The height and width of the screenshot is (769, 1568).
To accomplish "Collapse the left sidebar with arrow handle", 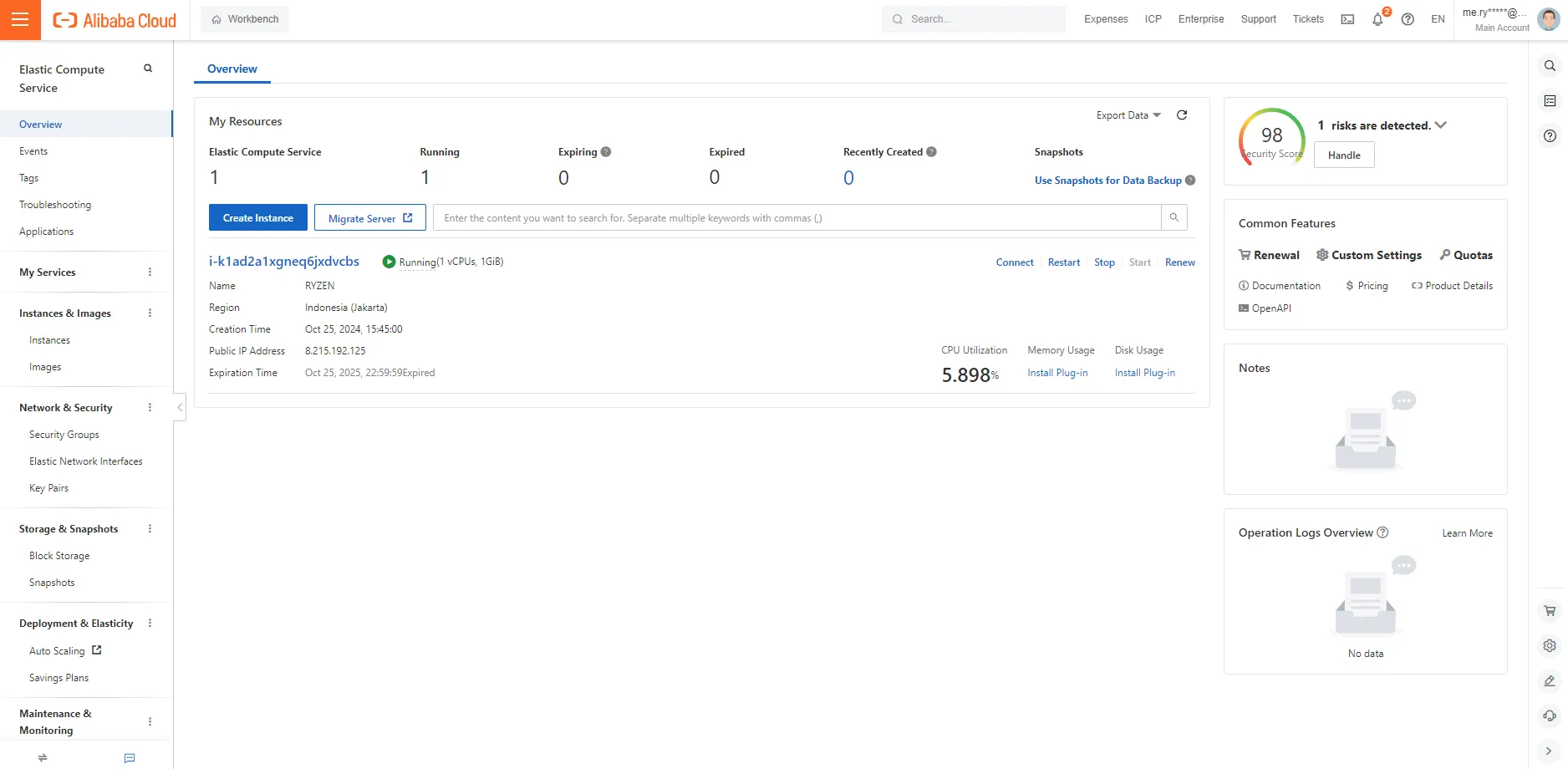I will coord(180,407).
